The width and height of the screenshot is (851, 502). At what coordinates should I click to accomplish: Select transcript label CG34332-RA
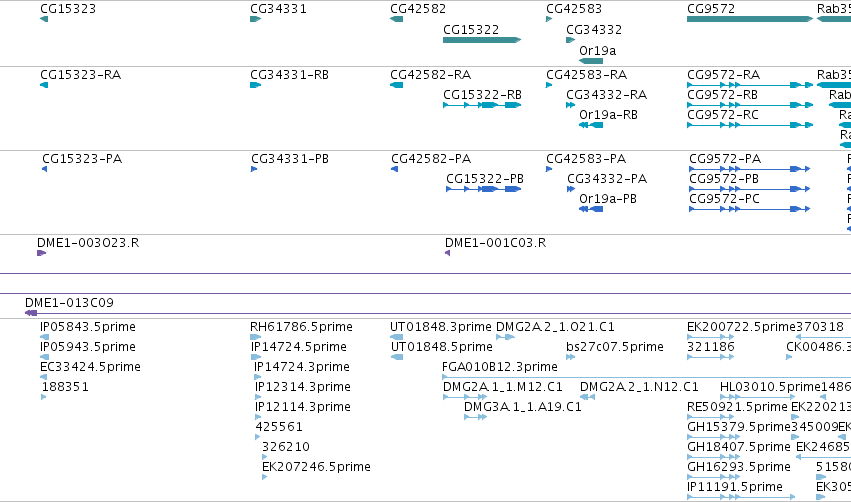pyautogui.click(x=607, y=94)
